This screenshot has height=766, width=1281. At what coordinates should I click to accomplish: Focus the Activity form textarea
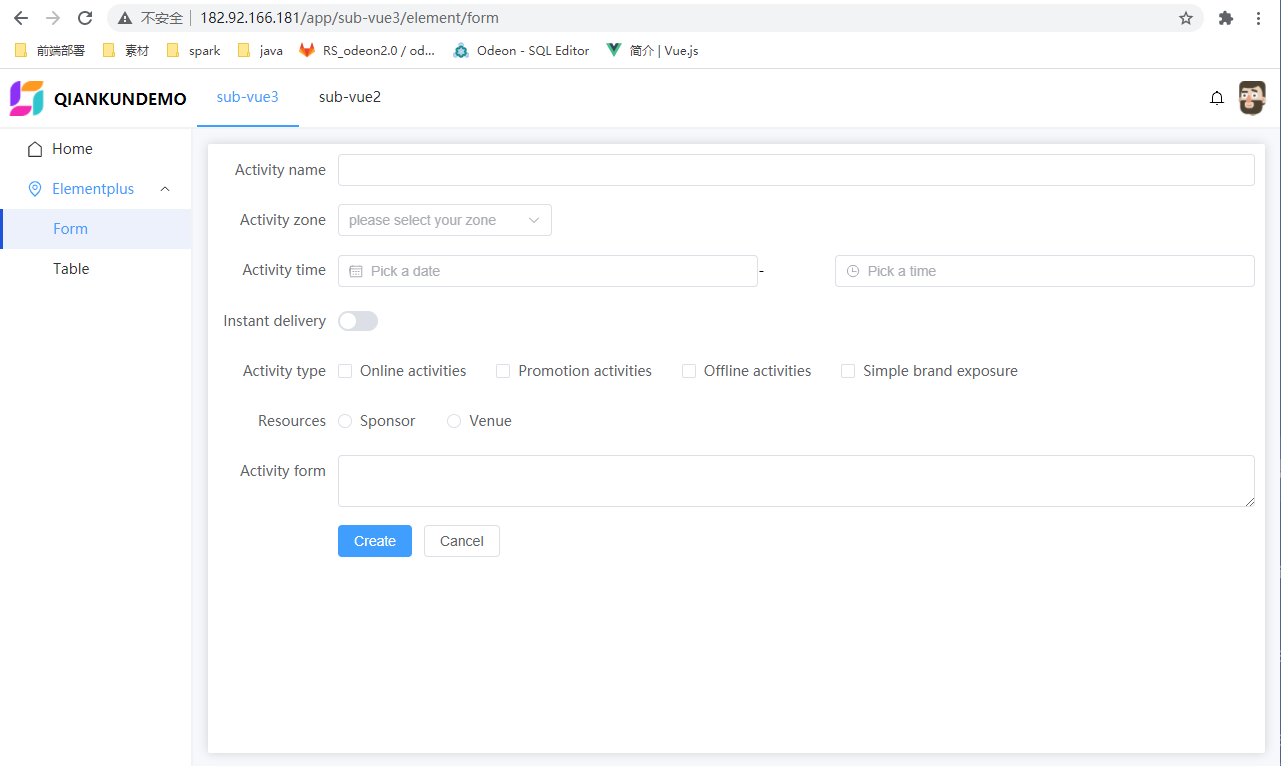pos(796,481)
